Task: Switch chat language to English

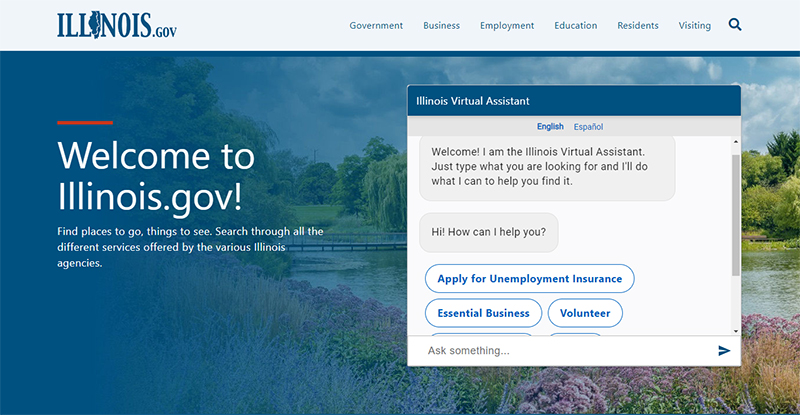Action: tap(550, 127)
